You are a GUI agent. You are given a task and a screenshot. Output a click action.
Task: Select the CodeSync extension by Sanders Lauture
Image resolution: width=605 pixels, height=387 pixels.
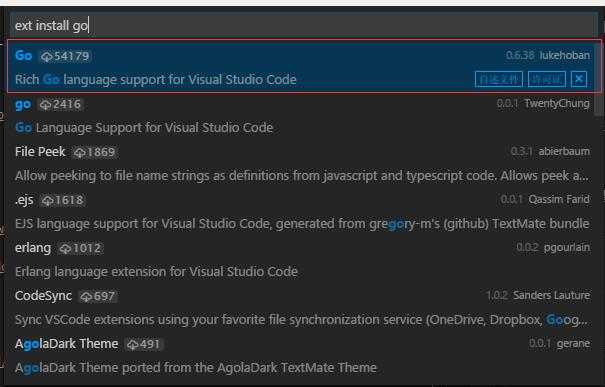tap(304, 307)
